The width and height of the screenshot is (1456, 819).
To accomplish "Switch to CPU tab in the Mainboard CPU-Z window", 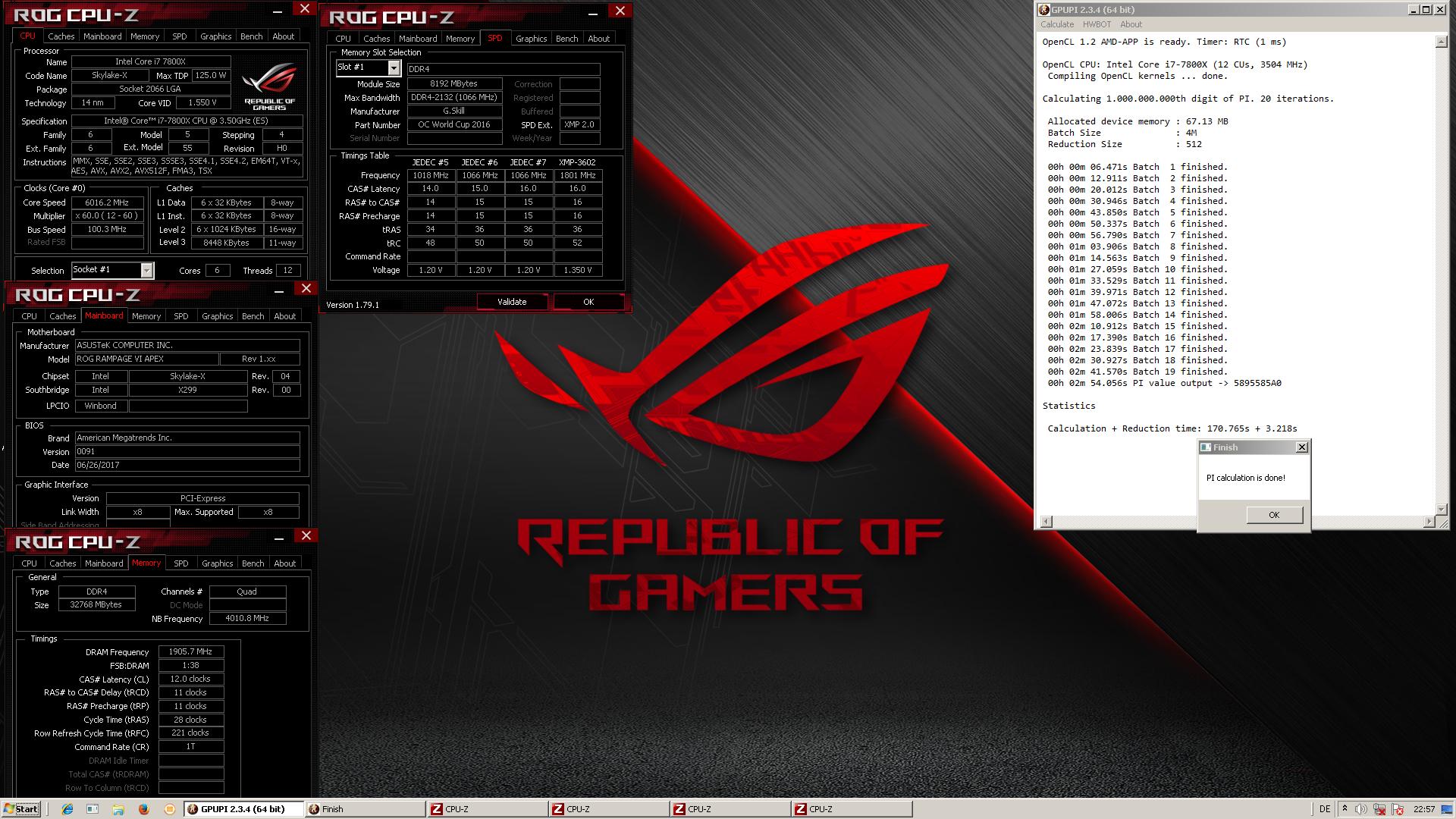I will tap(29, 316).
